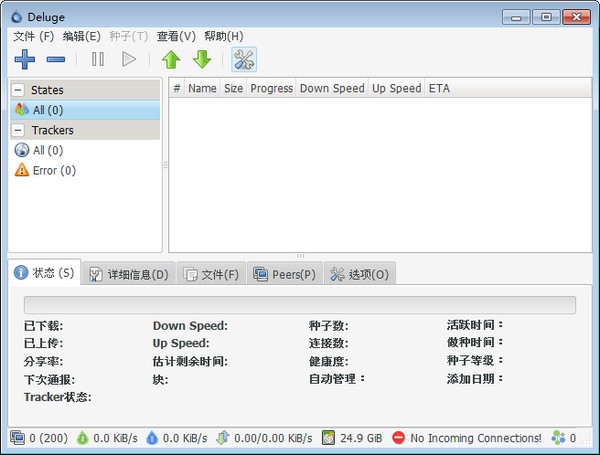Move torrent up with green up arrow

point(170,59)
